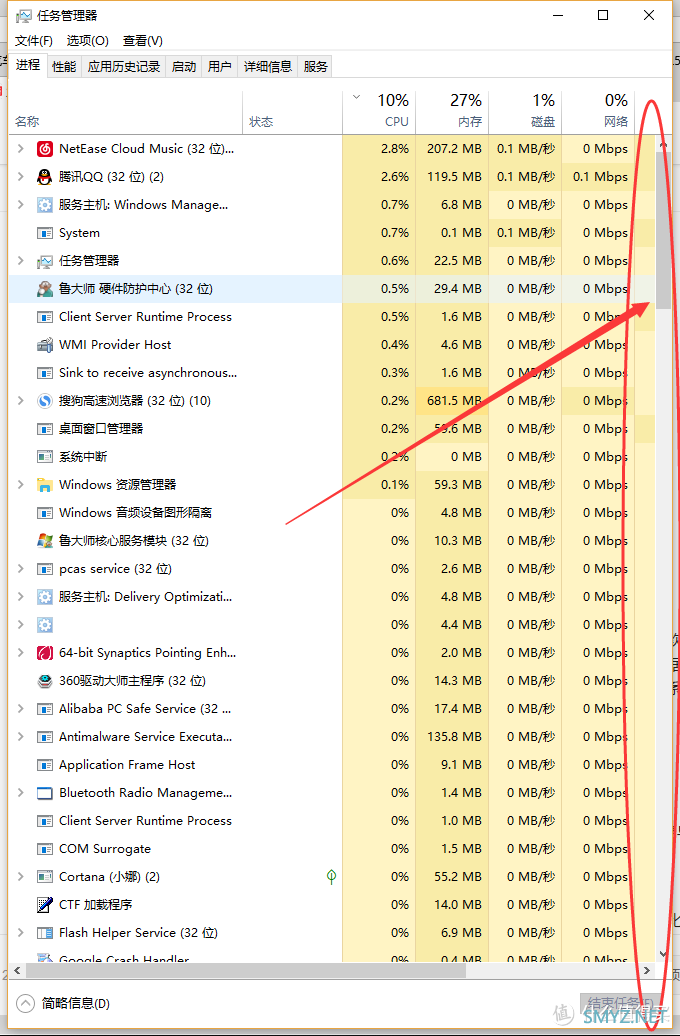Click the horizontal scrollbar left arrow
This screenshot has height=1036, width=680.
[17, 971]
